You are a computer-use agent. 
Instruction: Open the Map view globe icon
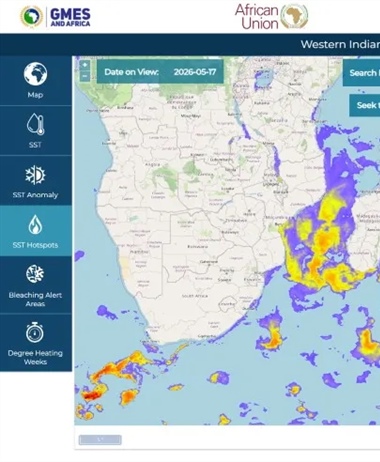(35, 74)
